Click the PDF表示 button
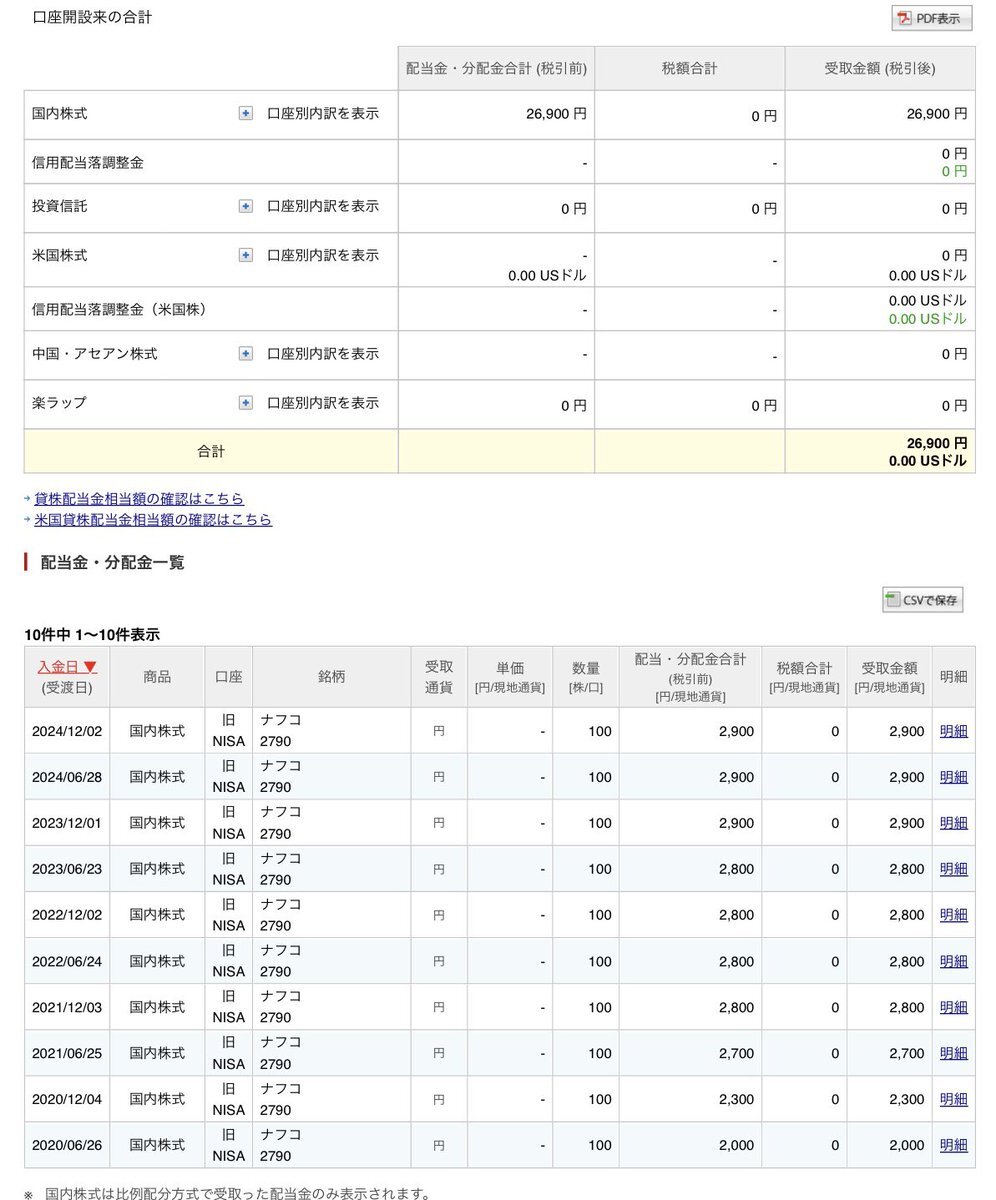The height and width of the screenshot is (1200, 996). 931,19
